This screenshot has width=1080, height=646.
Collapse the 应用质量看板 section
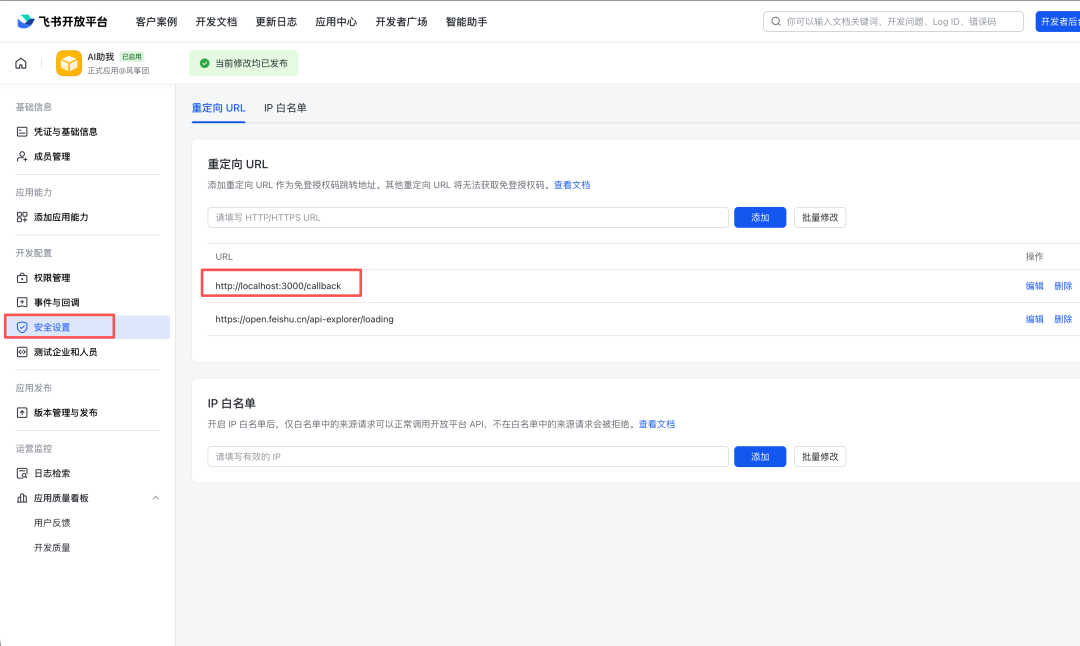155,497
